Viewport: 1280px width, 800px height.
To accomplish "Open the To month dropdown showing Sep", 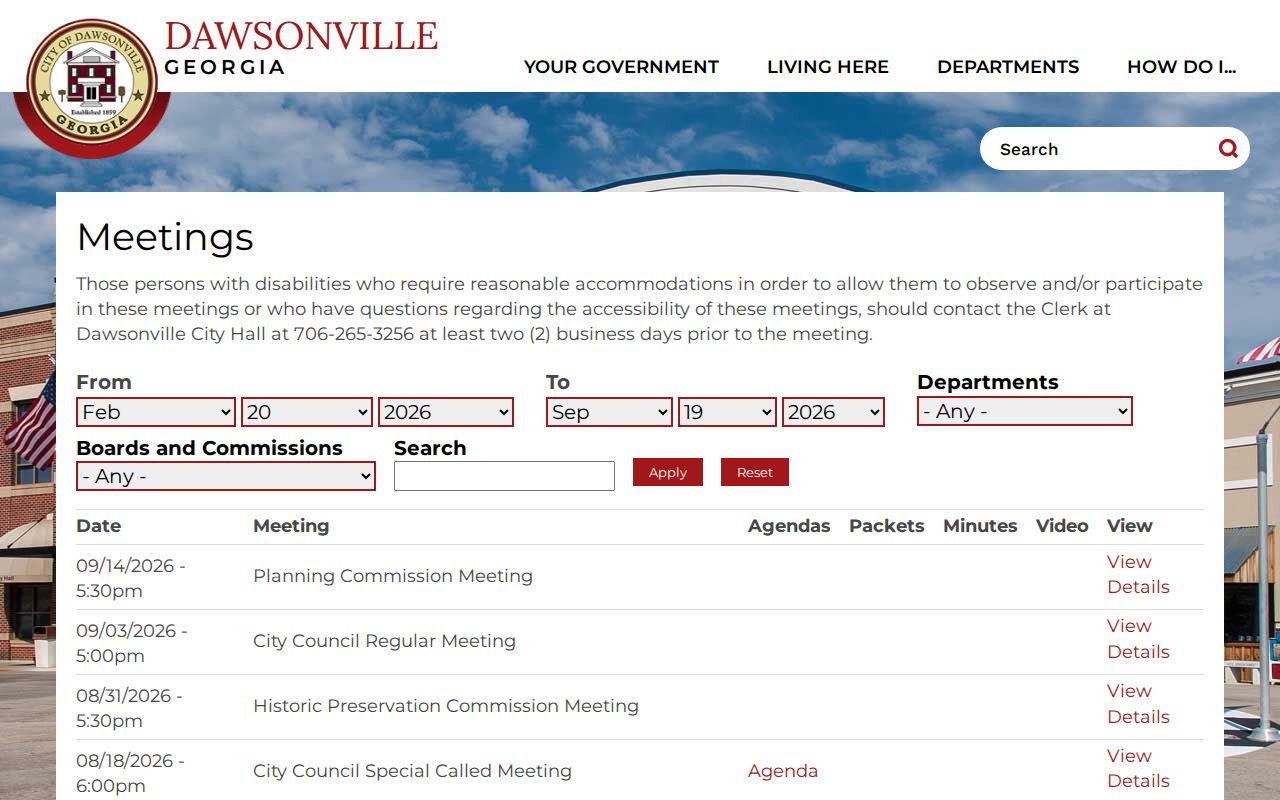I will 609,412.
